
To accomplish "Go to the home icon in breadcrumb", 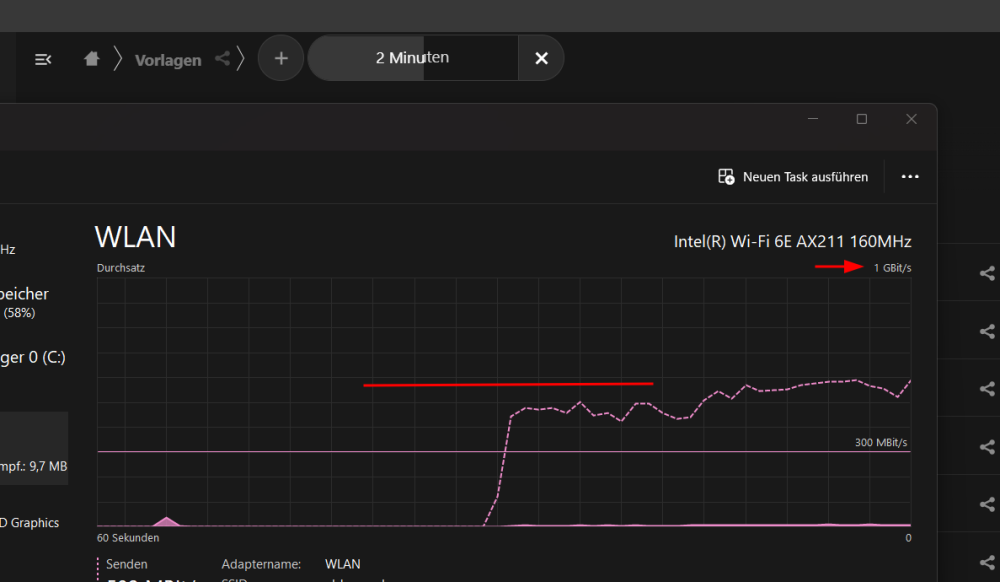I will (x=92, y=59).
